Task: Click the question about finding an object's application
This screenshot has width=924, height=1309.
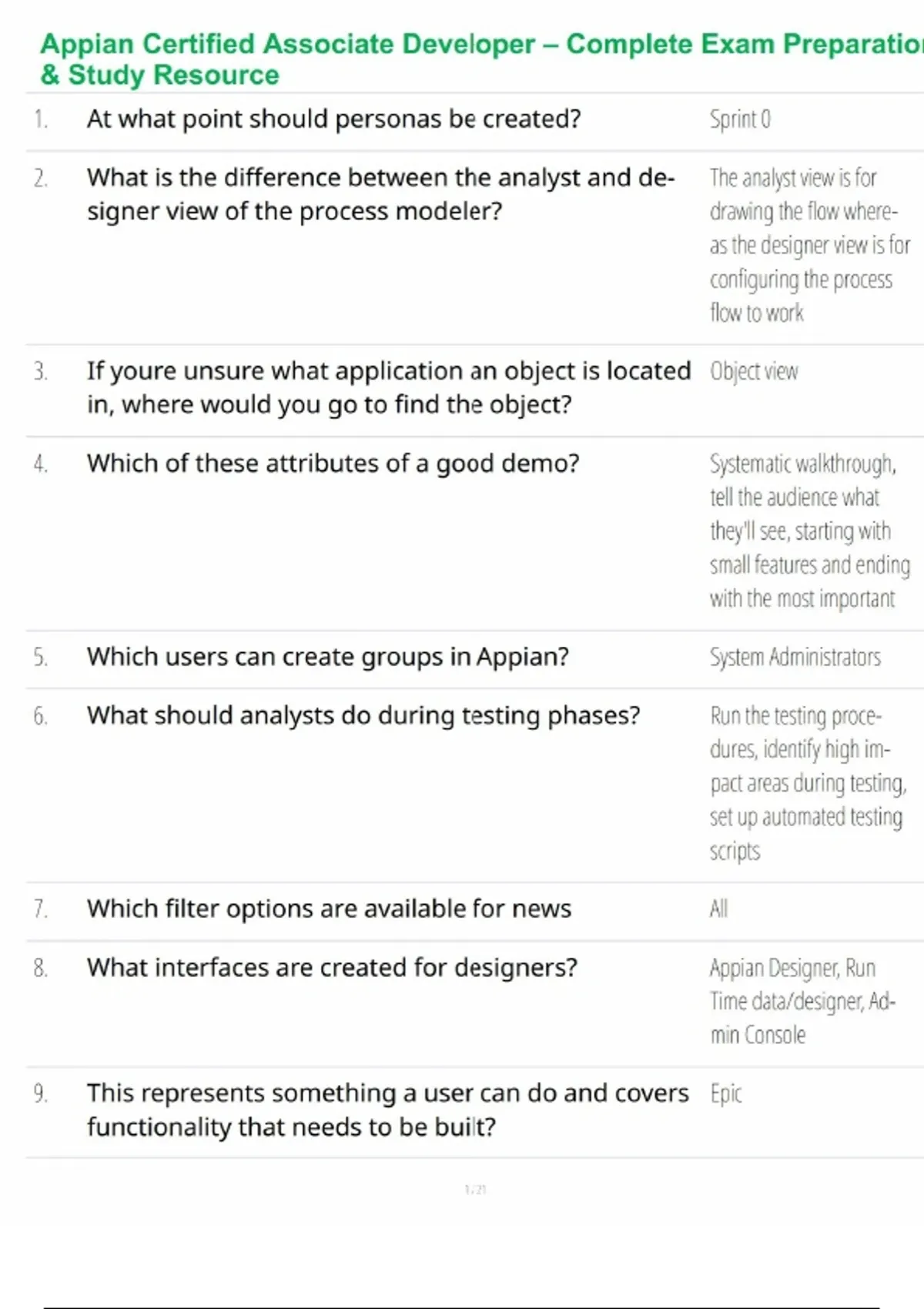Action: coord(388,387)
